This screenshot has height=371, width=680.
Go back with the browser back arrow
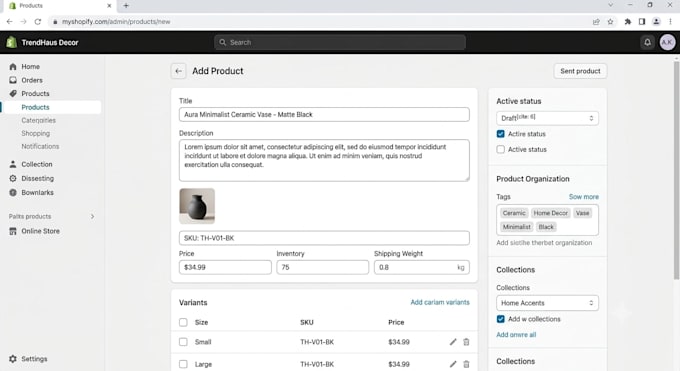pos(10,21)
